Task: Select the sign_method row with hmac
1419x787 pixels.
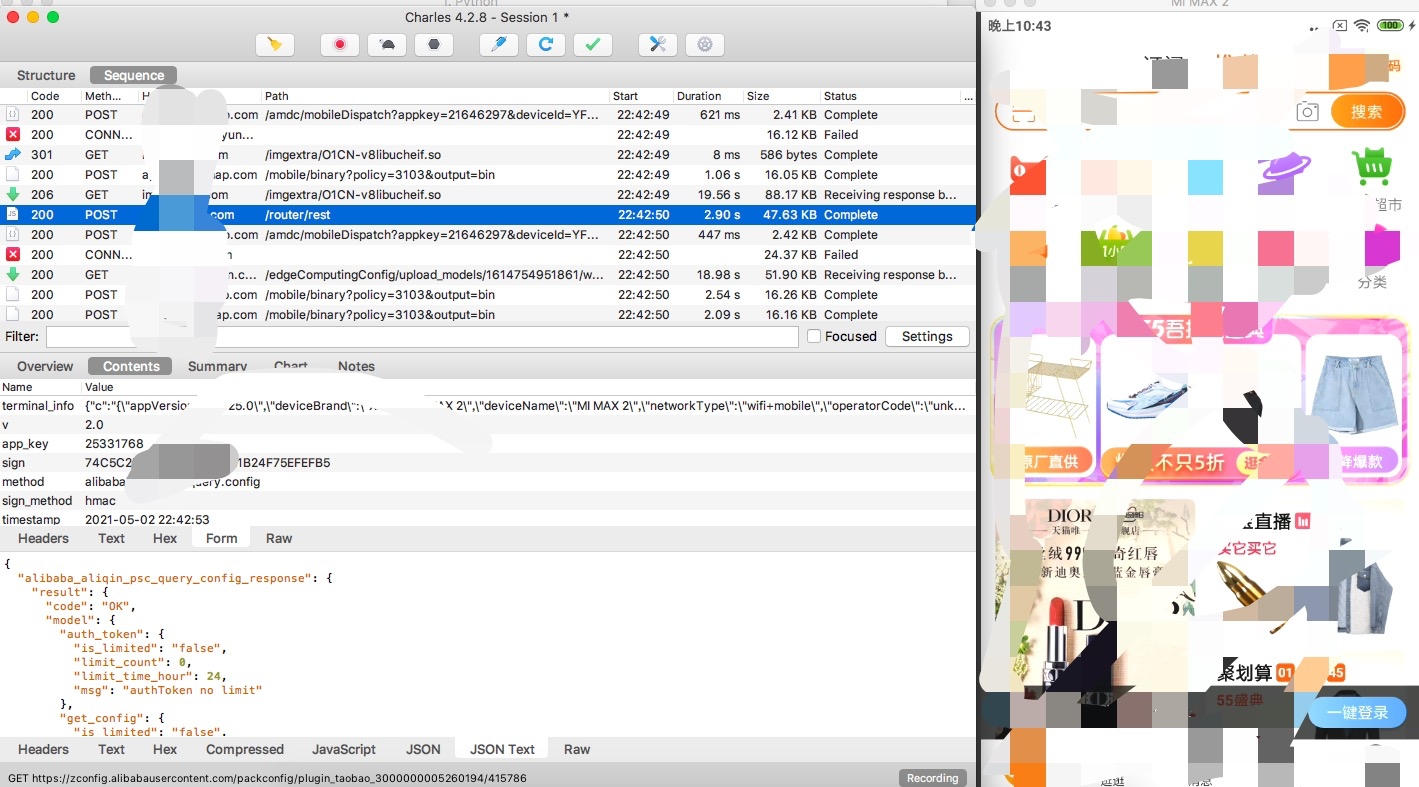Action: tap(487, 501)
